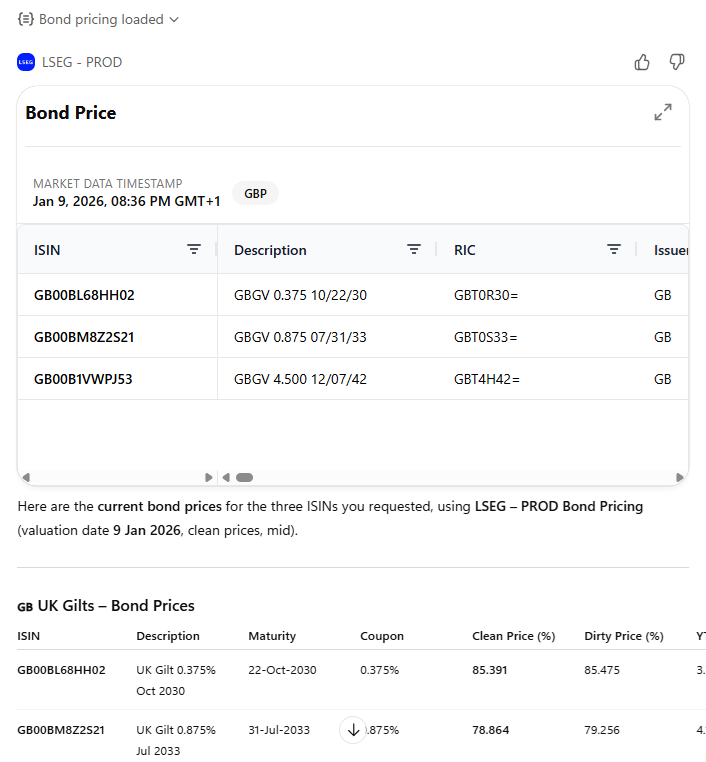
Task: Click the scroll-to-bottom down arrow button
Action: 353,729
